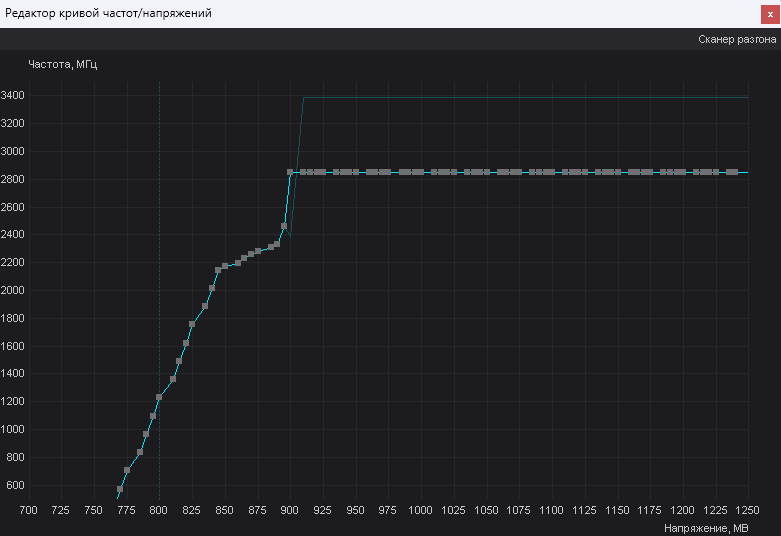Viewport: 781px width, 536px height.
Task: Click the 1000 voltage axis label
Action: pos(420,510)
